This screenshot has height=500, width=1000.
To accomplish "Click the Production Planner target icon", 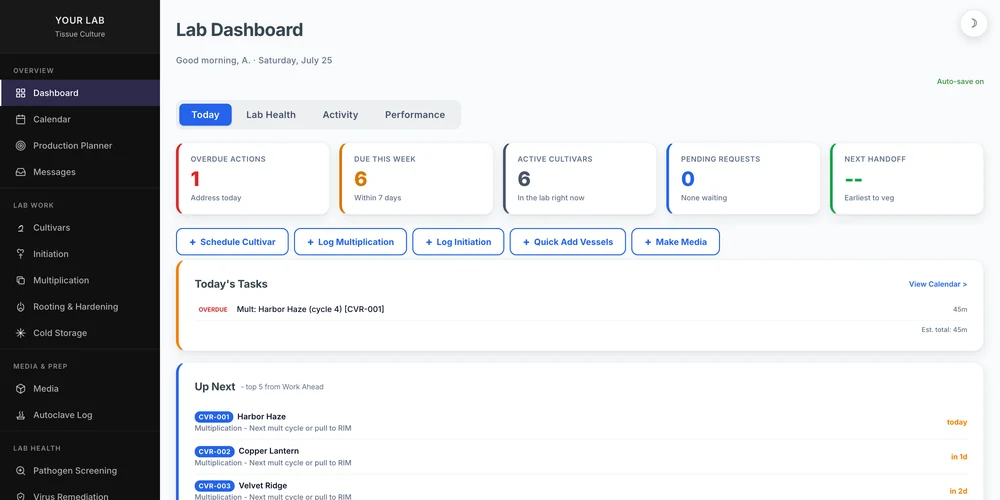I will click(20, 145).
